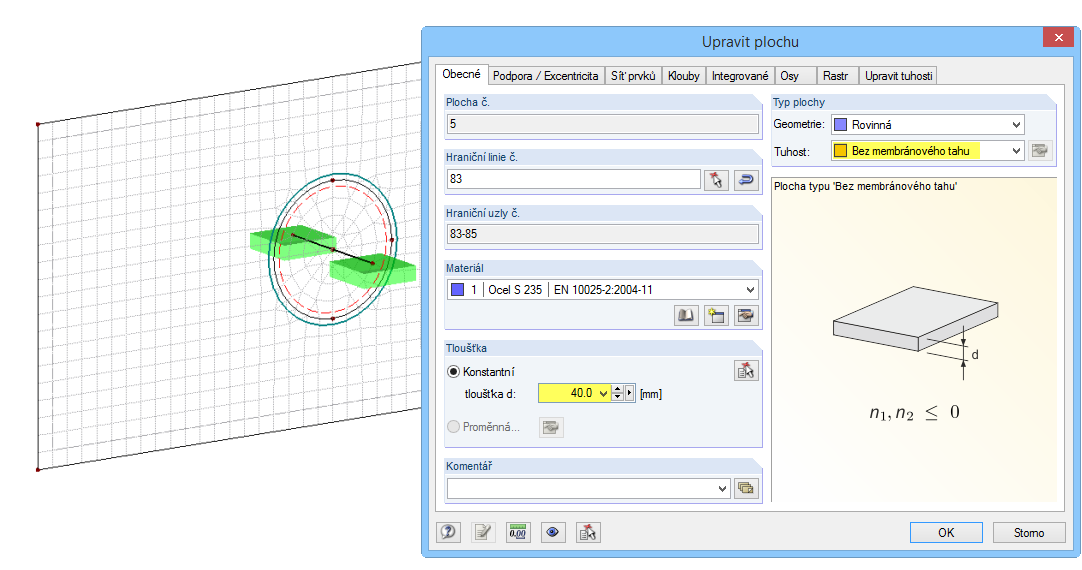Click the orange Tuhost color swatch
The width and height of the screenshot is (1082, 570).
(x=840, y=150)
